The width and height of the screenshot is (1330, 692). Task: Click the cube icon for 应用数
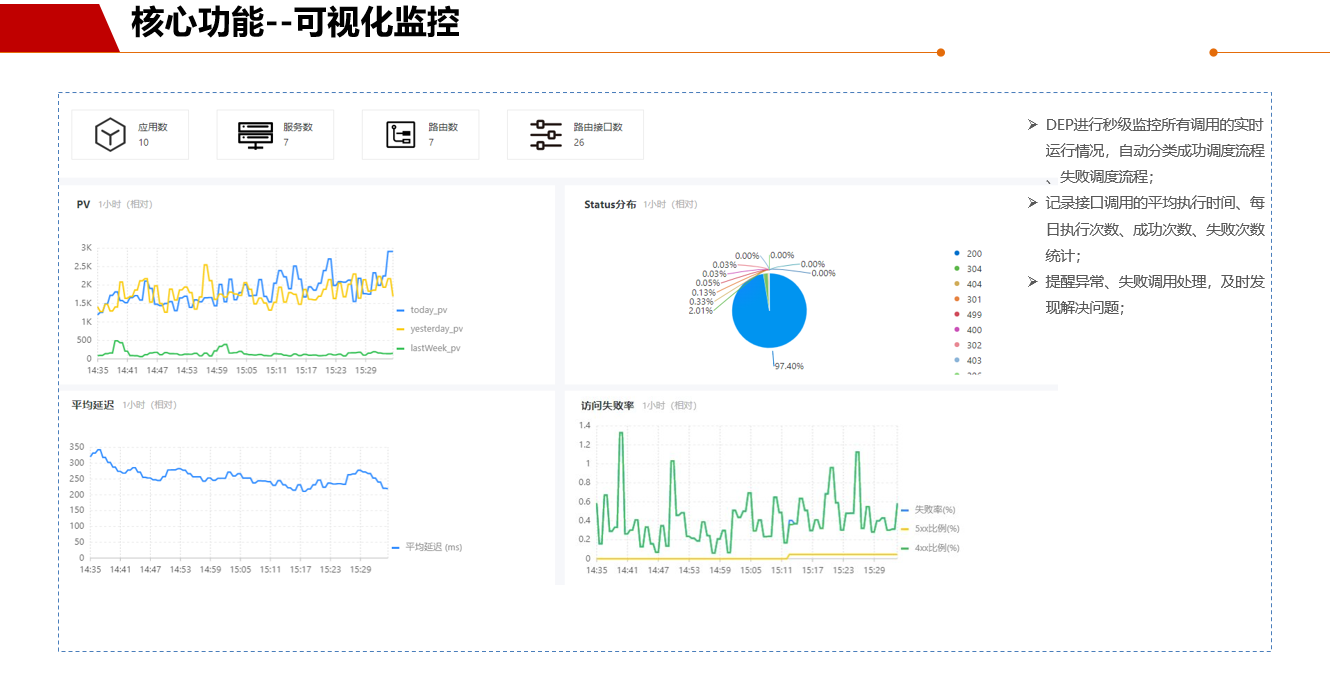[x=109, y=134]
